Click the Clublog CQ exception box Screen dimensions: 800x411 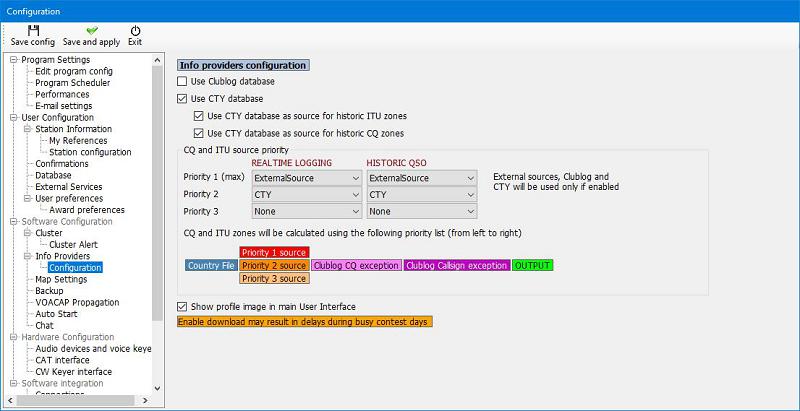(356, 266)
